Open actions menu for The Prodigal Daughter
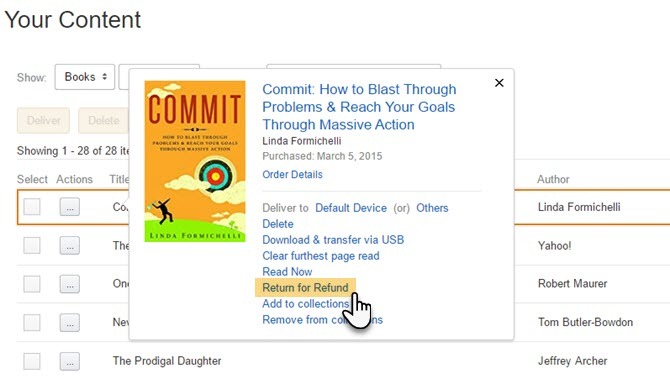 pyautogui.click(x=70, y=361)
